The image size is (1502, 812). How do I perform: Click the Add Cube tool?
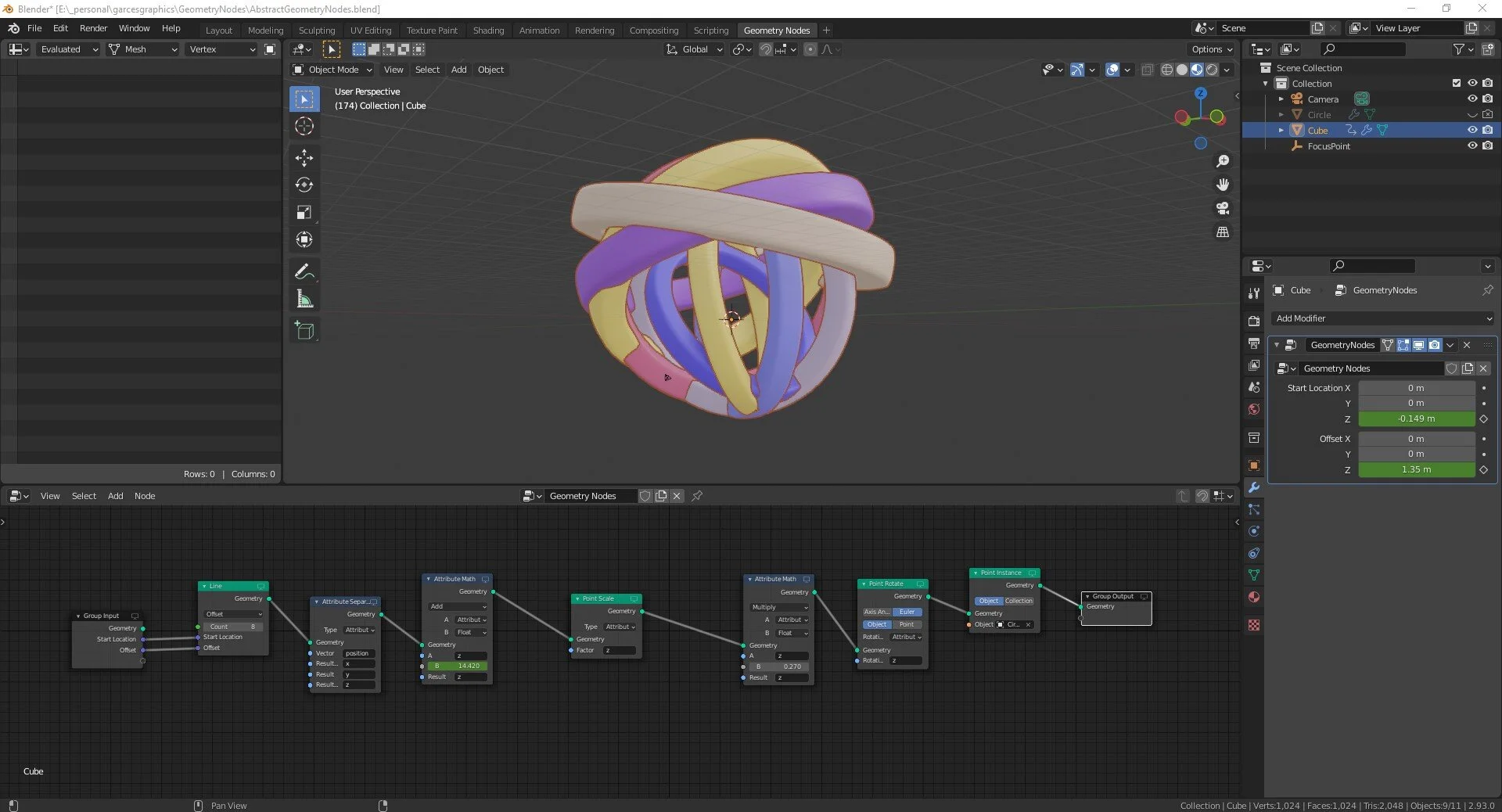coord(304,331)
